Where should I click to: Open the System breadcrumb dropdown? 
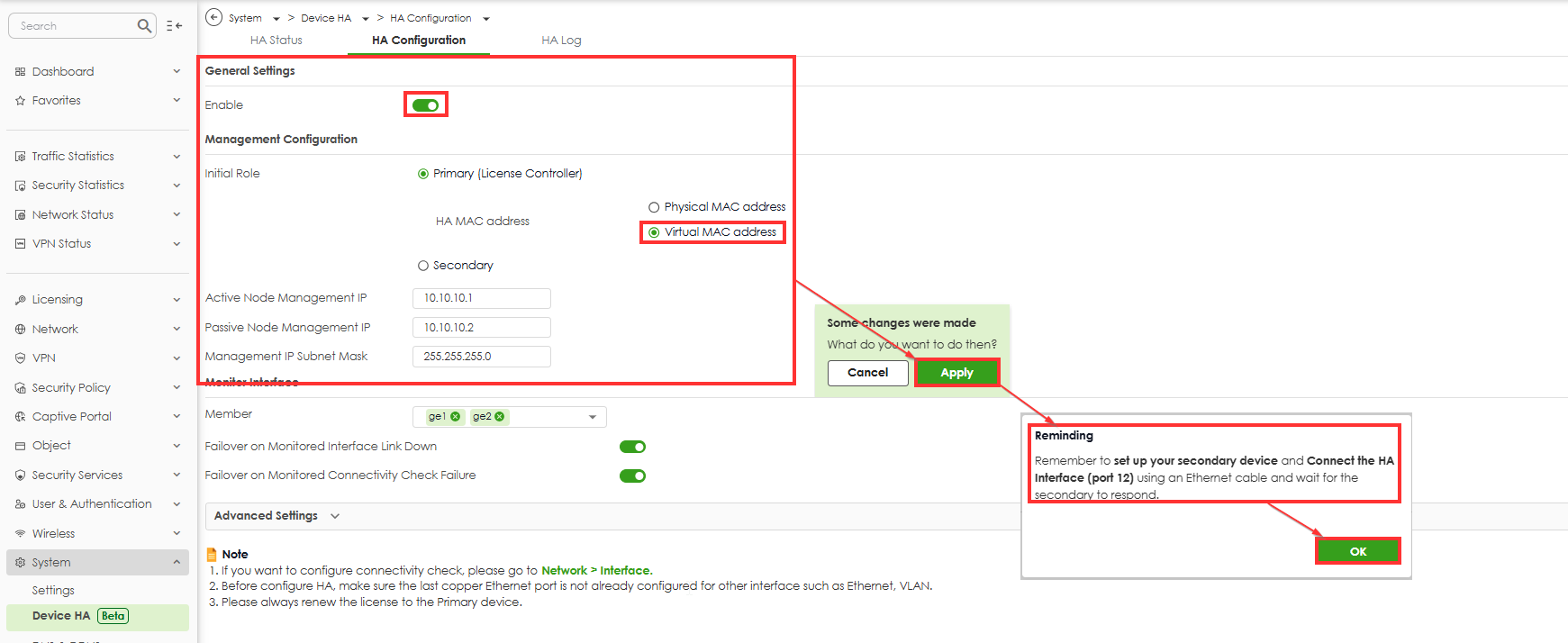pos(276,19)
